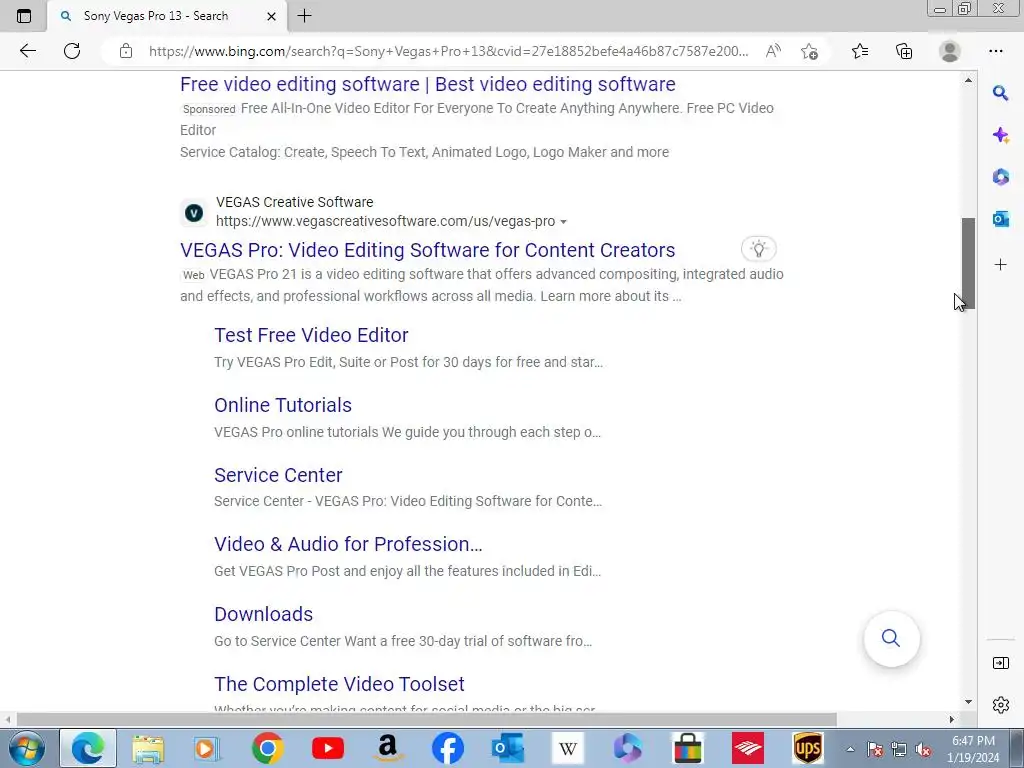The width and height of the screenshot is (1024, 768).
Task: Click the muted volume tray icon
Action: coord(923,749)
